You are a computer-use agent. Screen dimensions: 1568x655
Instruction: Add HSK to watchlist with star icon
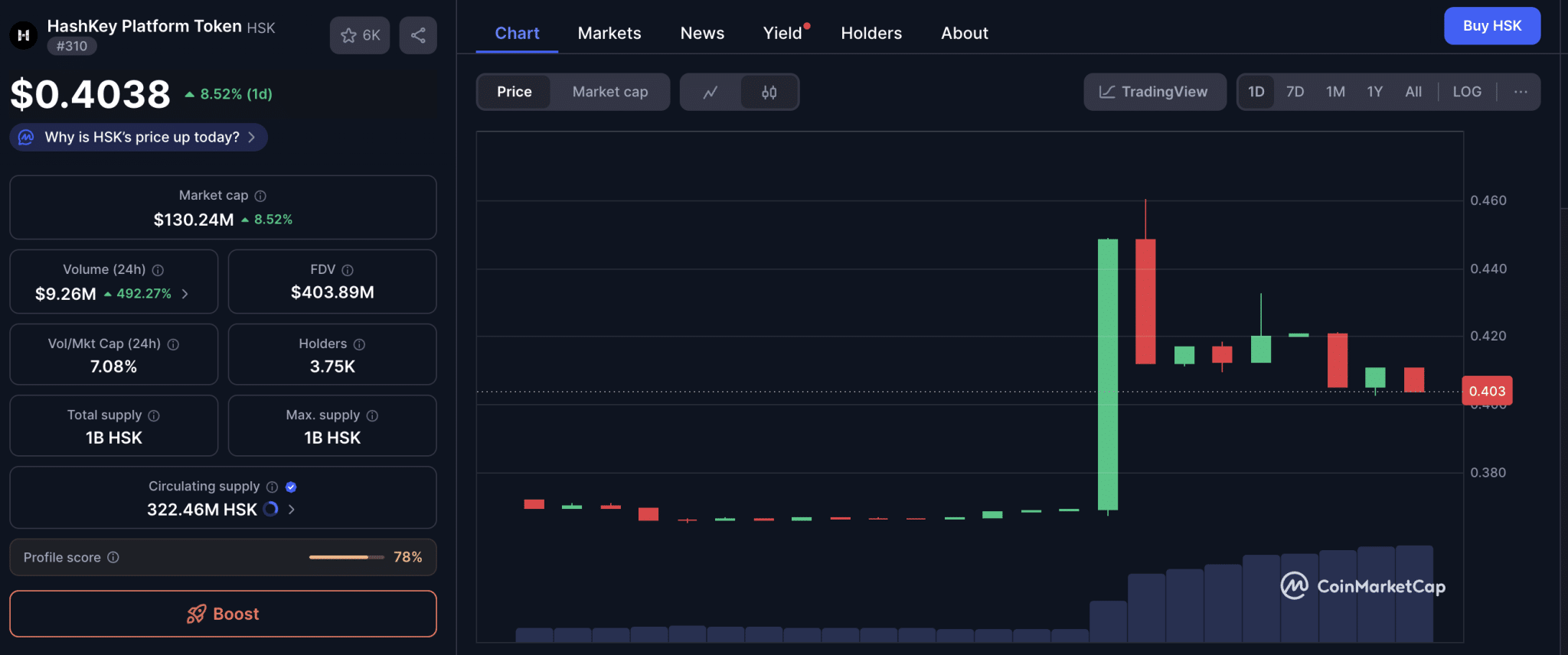359,35
